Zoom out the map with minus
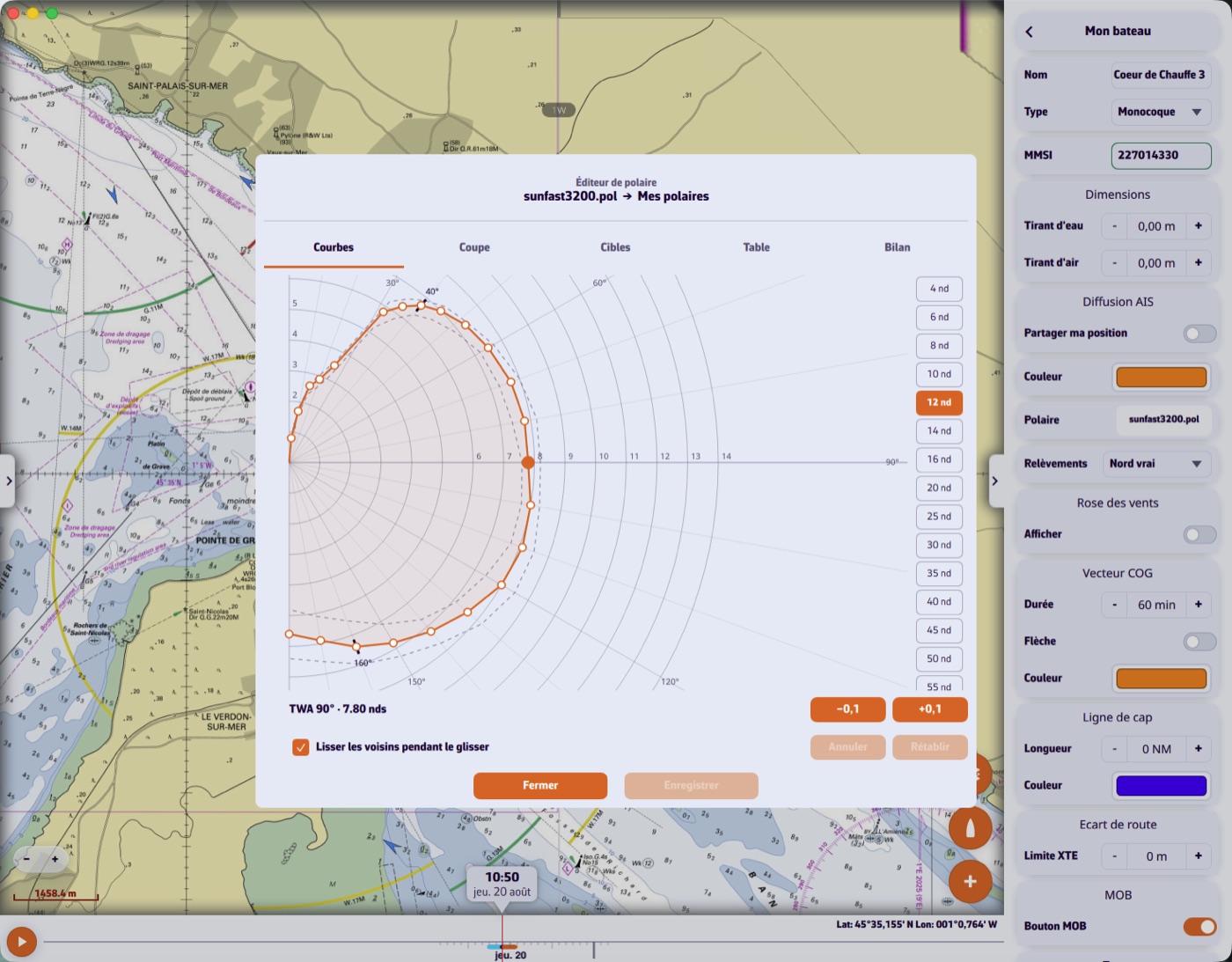The image size is (1232, 962). coord(27,859)
